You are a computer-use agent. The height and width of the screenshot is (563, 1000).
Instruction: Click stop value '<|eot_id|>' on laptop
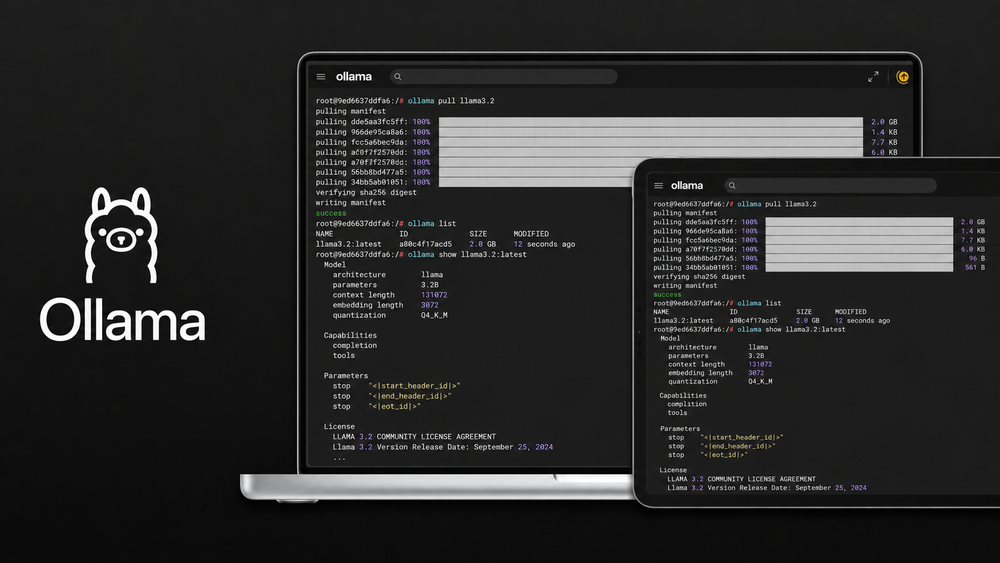(394, 406)
